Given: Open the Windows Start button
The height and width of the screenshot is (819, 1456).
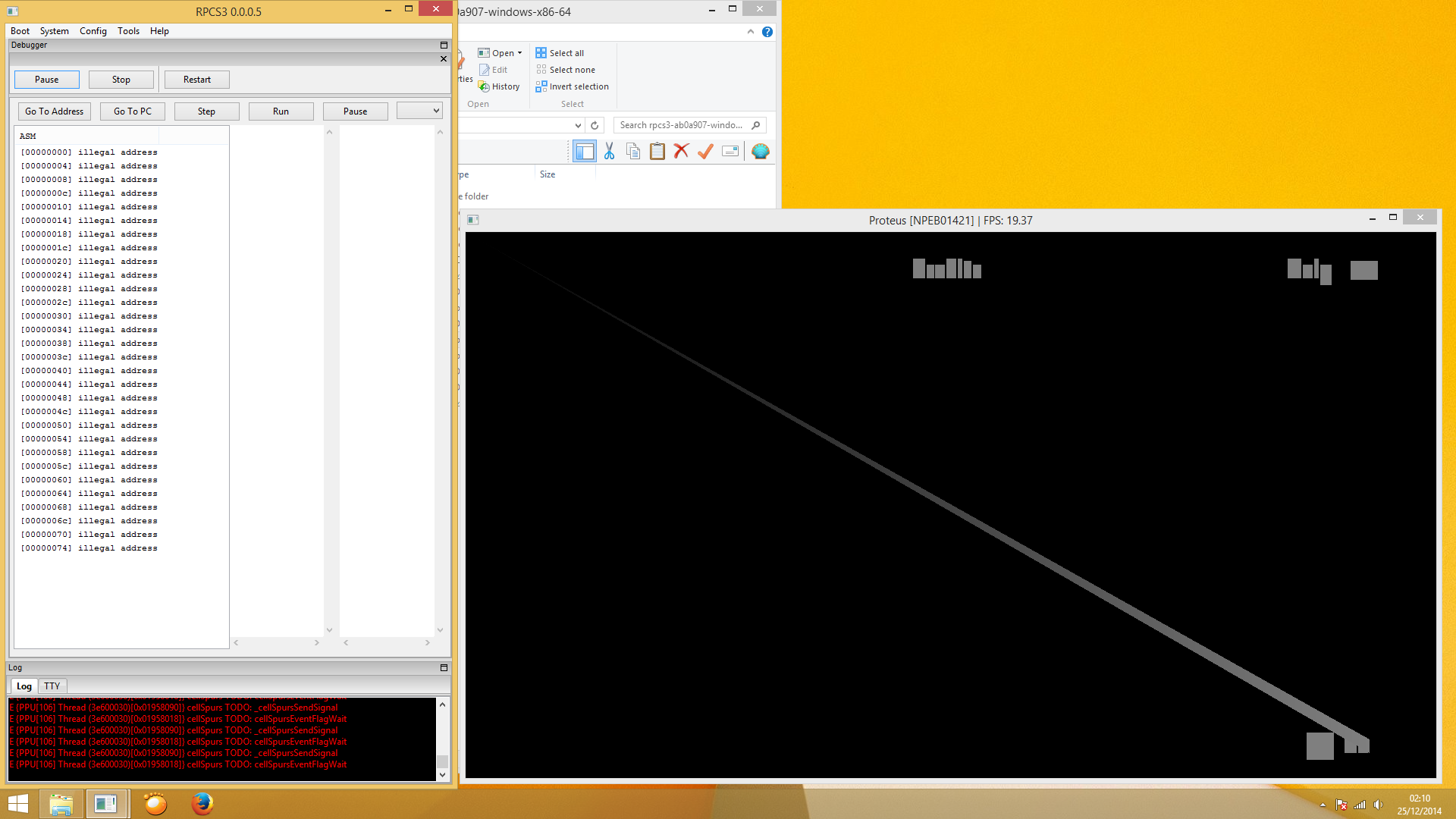Looking at the screenshot, I should 17,804.
